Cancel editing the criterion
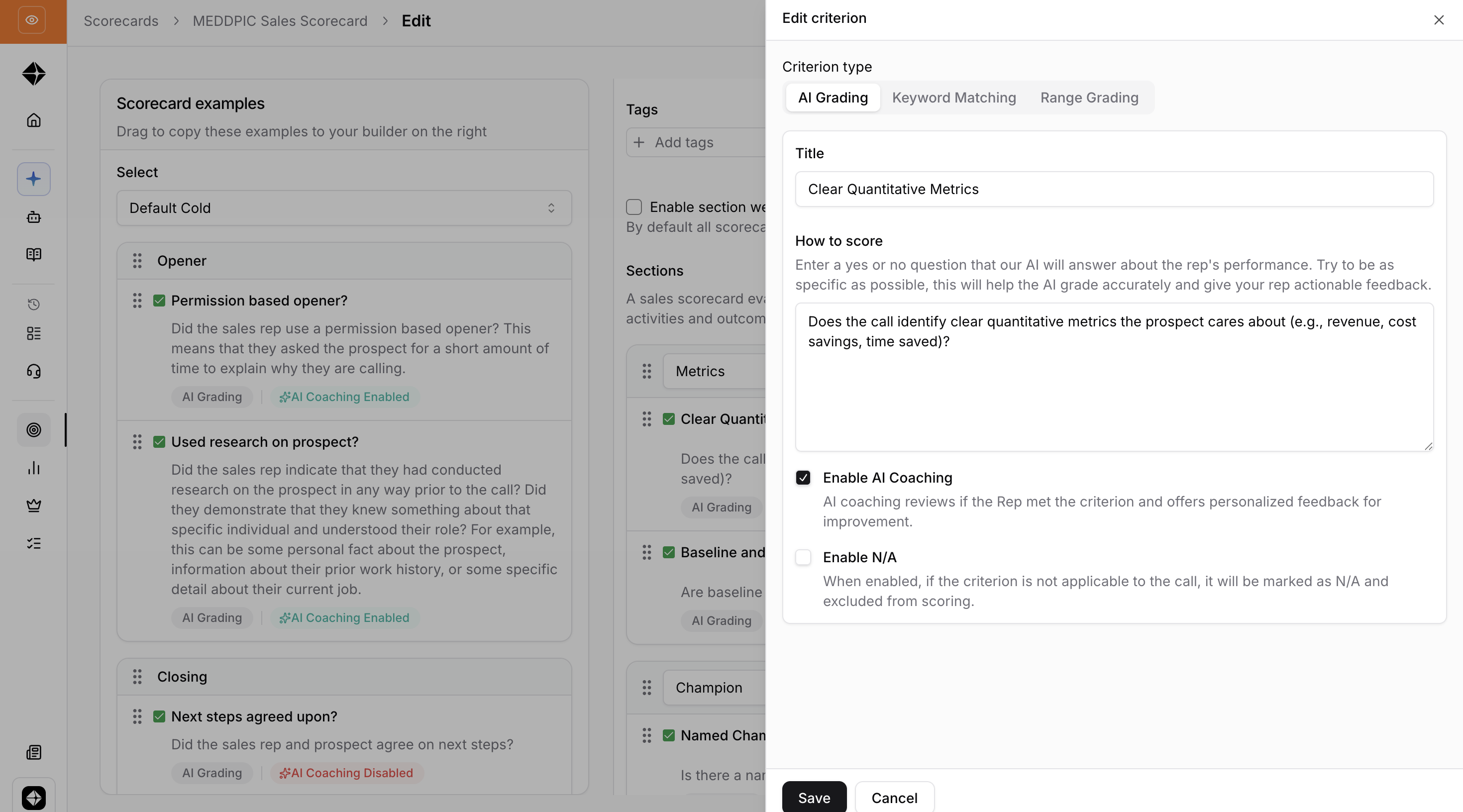This screenshot has height=812, width=1463. pyautogui.click(x=895, y=797)
